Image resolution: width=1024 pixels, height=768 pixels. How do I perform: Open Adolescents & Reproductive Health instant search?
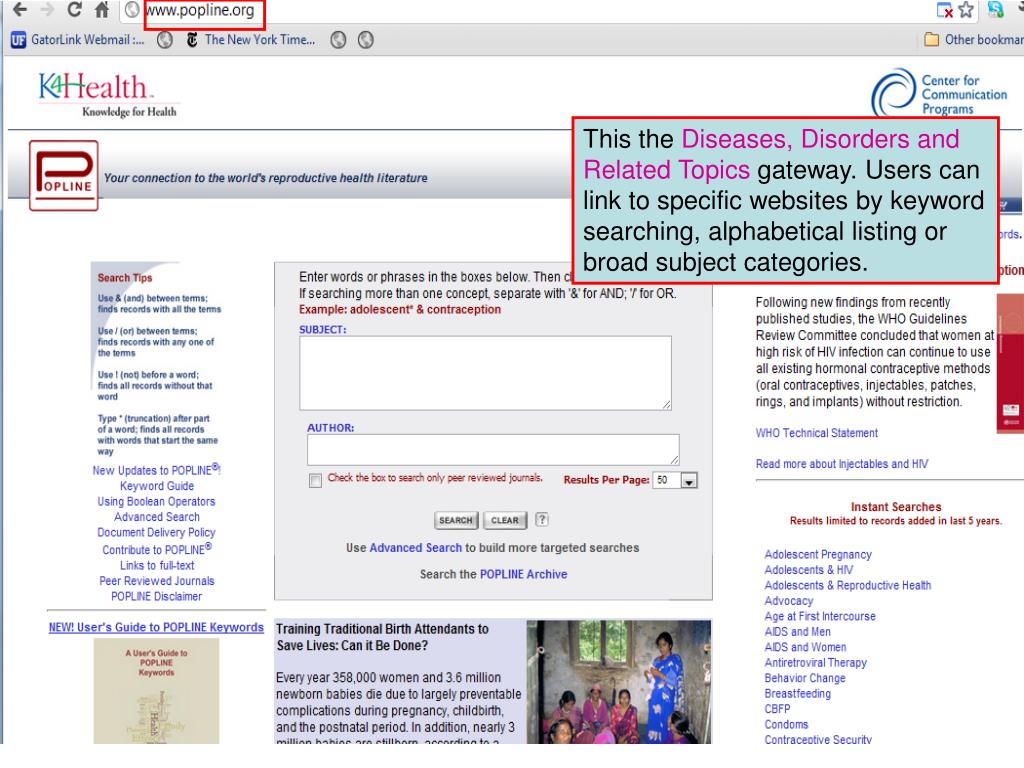[x=848, y=585]
